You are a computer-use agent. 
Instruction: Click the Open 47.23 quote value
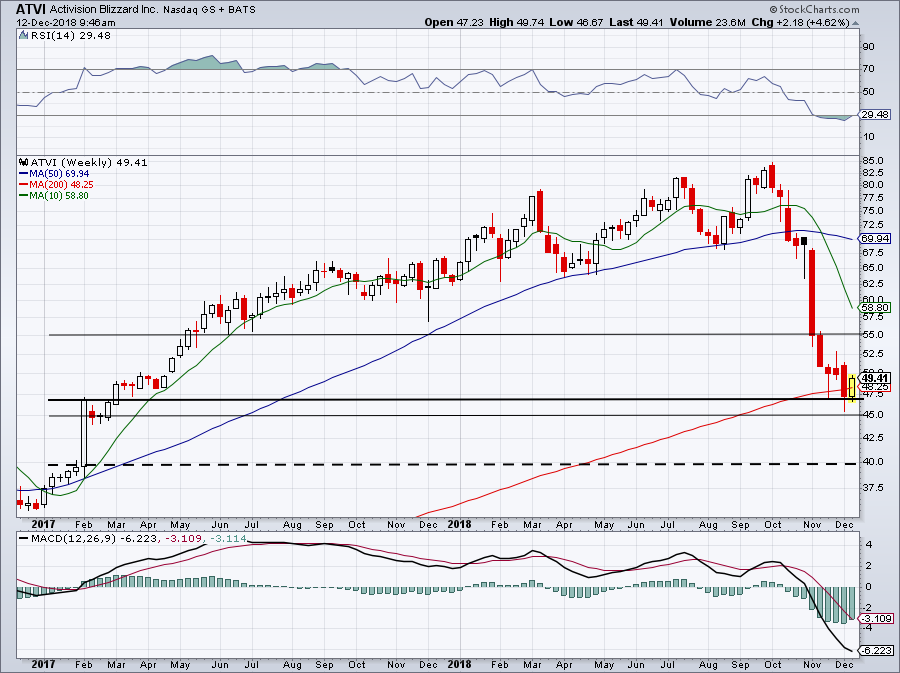click(x=455, y=22)
